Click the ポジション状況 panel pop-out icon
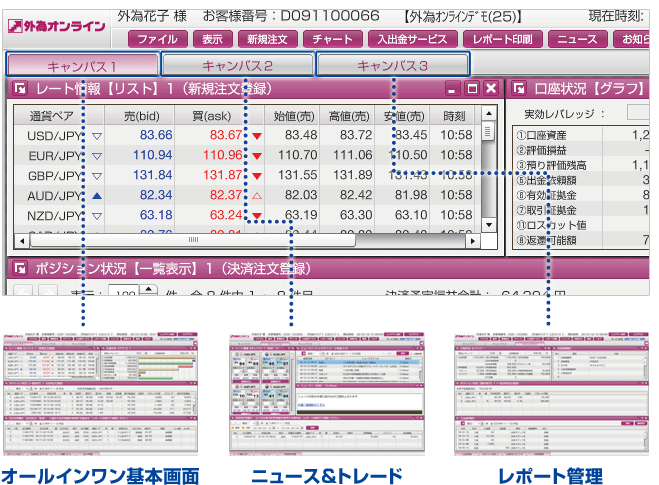Screen dimensions: 659x485 (x=20, y=268)
